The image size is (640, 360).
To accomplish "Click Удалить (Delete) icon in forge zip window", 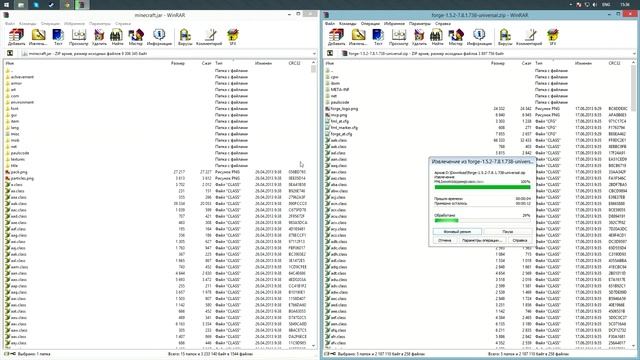I will tap(419, 37).
